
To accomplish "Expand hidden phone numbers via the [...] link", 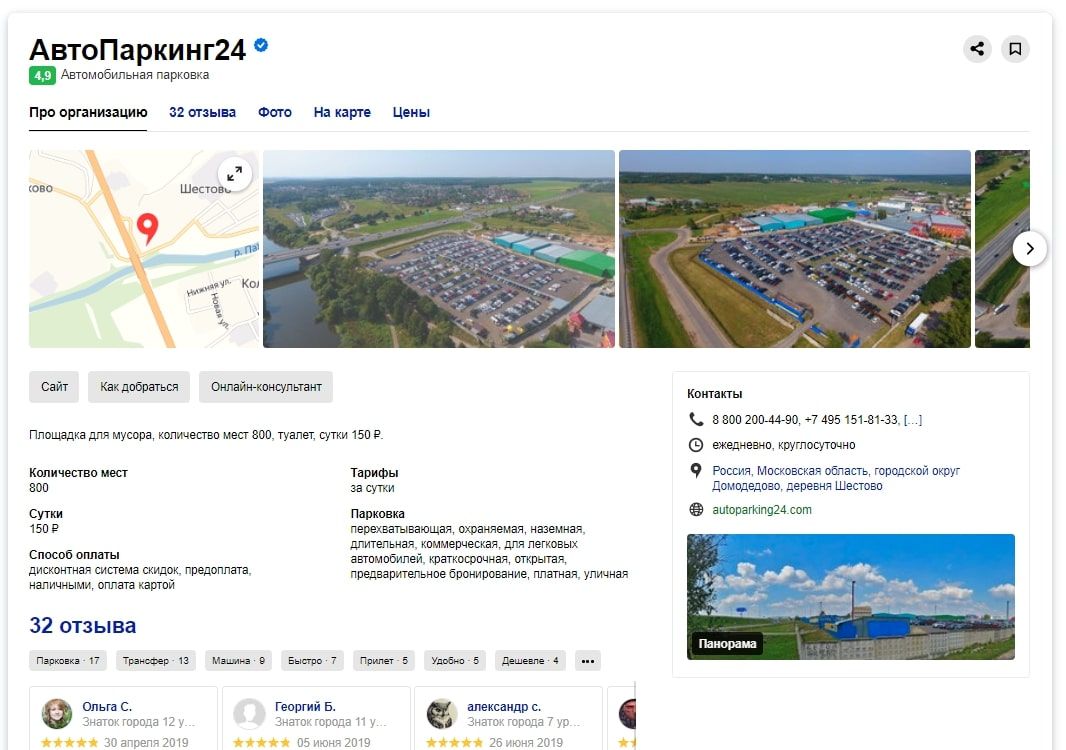I will pyautogui.click(x=913, y=420).
